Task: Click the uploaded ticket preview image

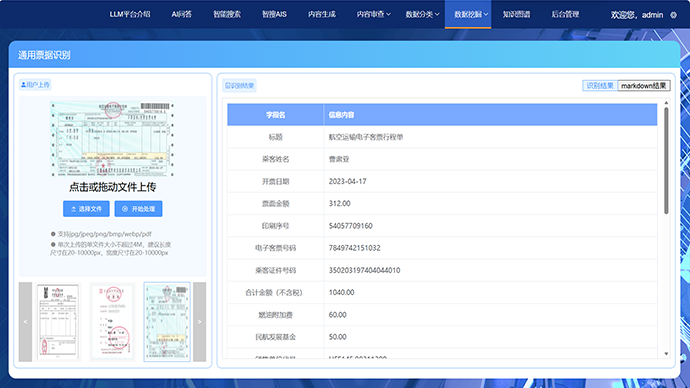Action: coord(113,139)
